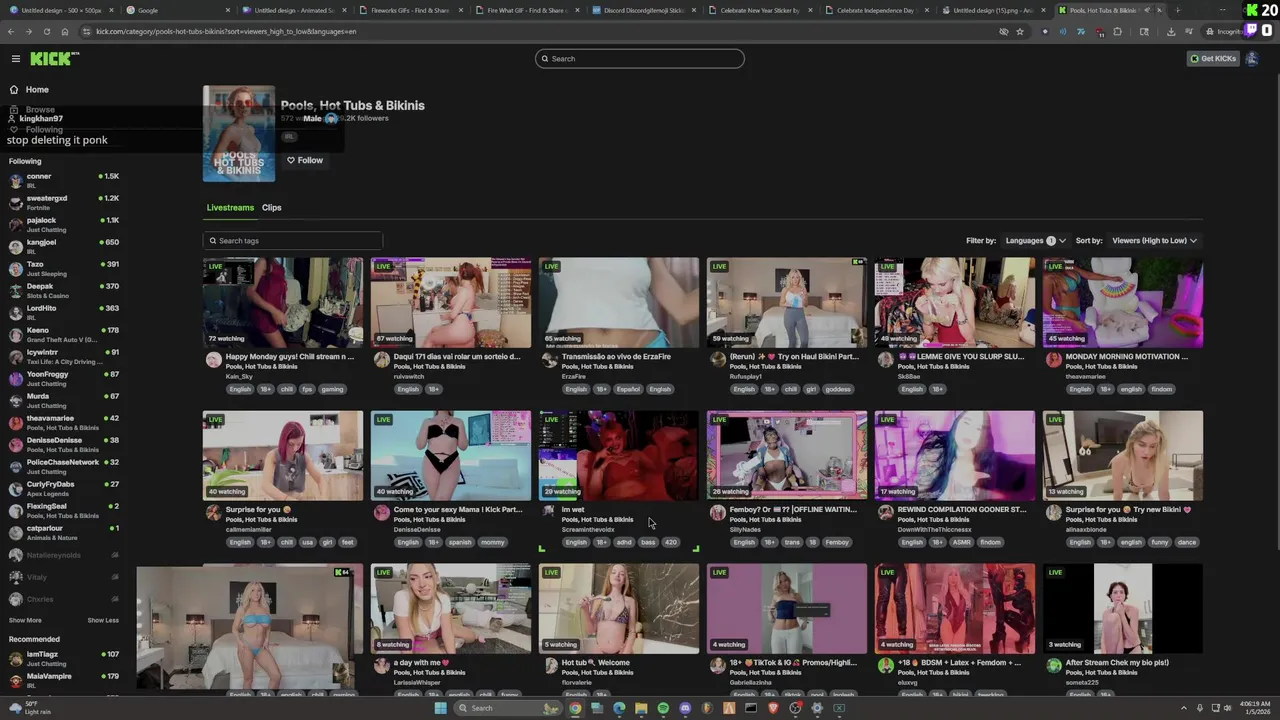
Task: Open 'After Stream Chek my bio' thumbnail
Action: click(x=1123, y=608)
